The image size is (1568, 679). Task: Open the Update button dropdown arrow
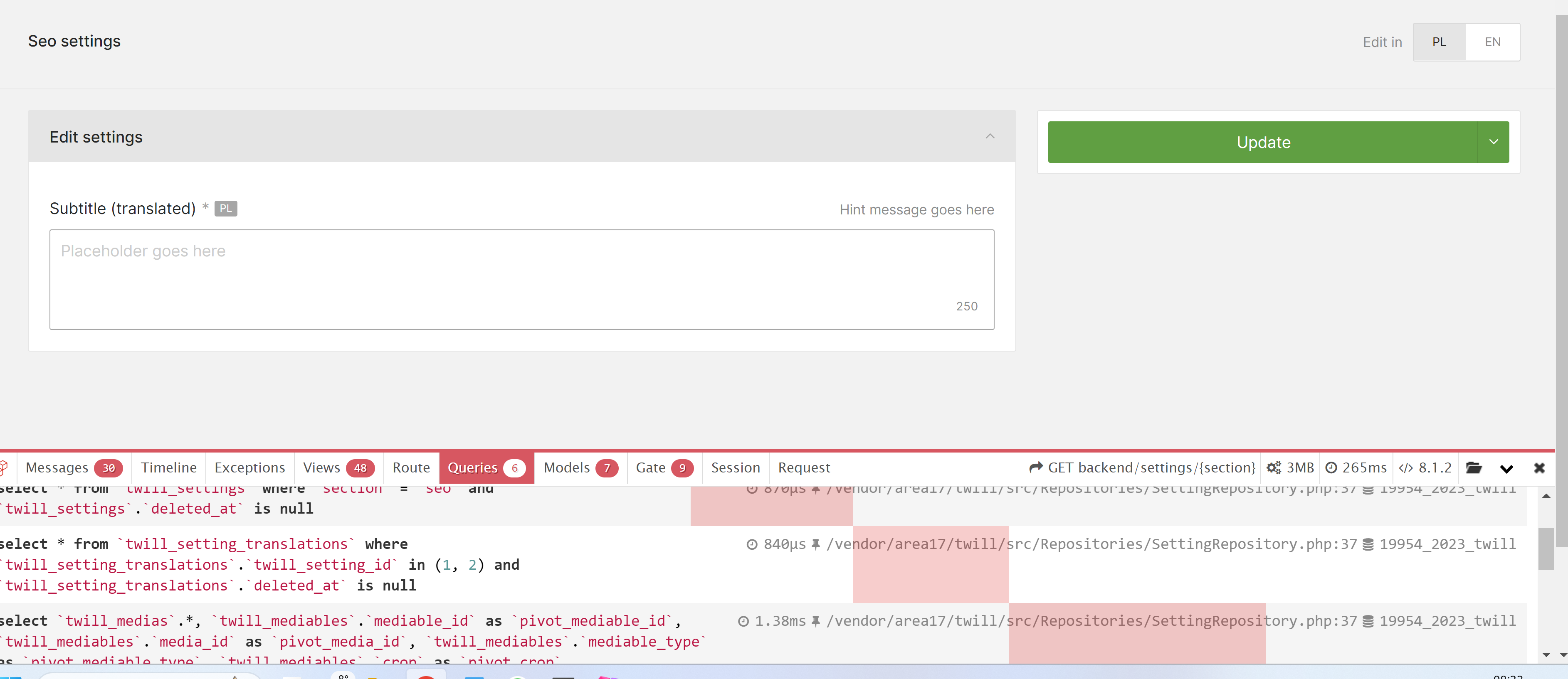[x=1493, y=142]
